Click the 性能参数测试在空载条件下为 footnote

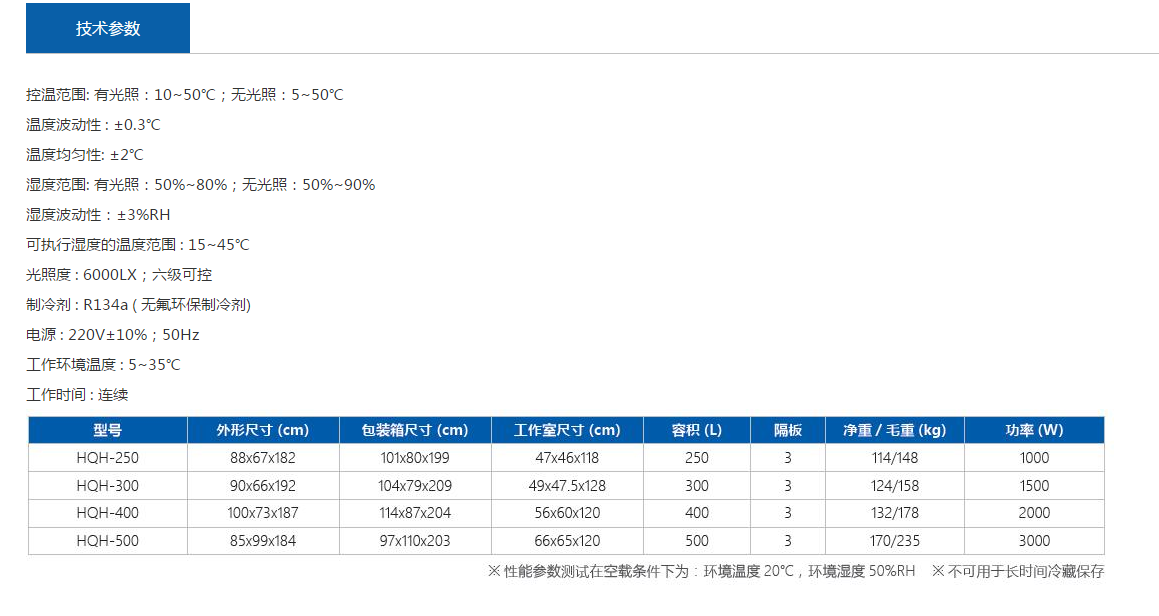click(x=701, y=572)
